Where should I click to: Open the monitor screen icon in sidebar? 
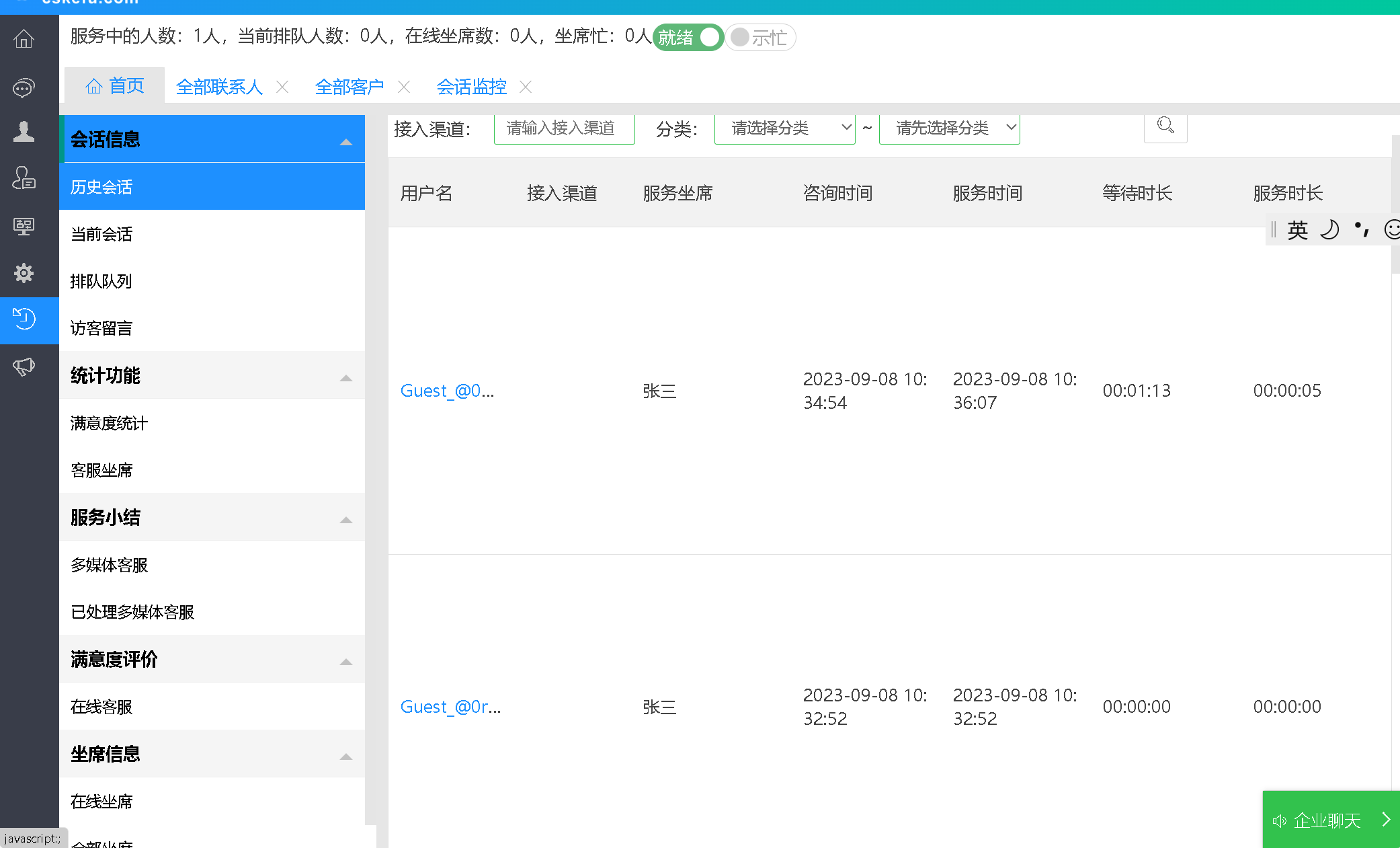pos(24,226)
